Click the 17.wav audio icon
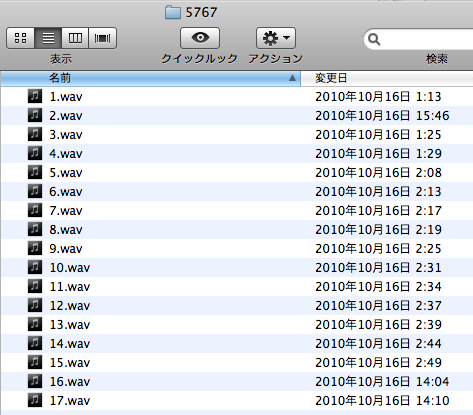 (35, 400)
